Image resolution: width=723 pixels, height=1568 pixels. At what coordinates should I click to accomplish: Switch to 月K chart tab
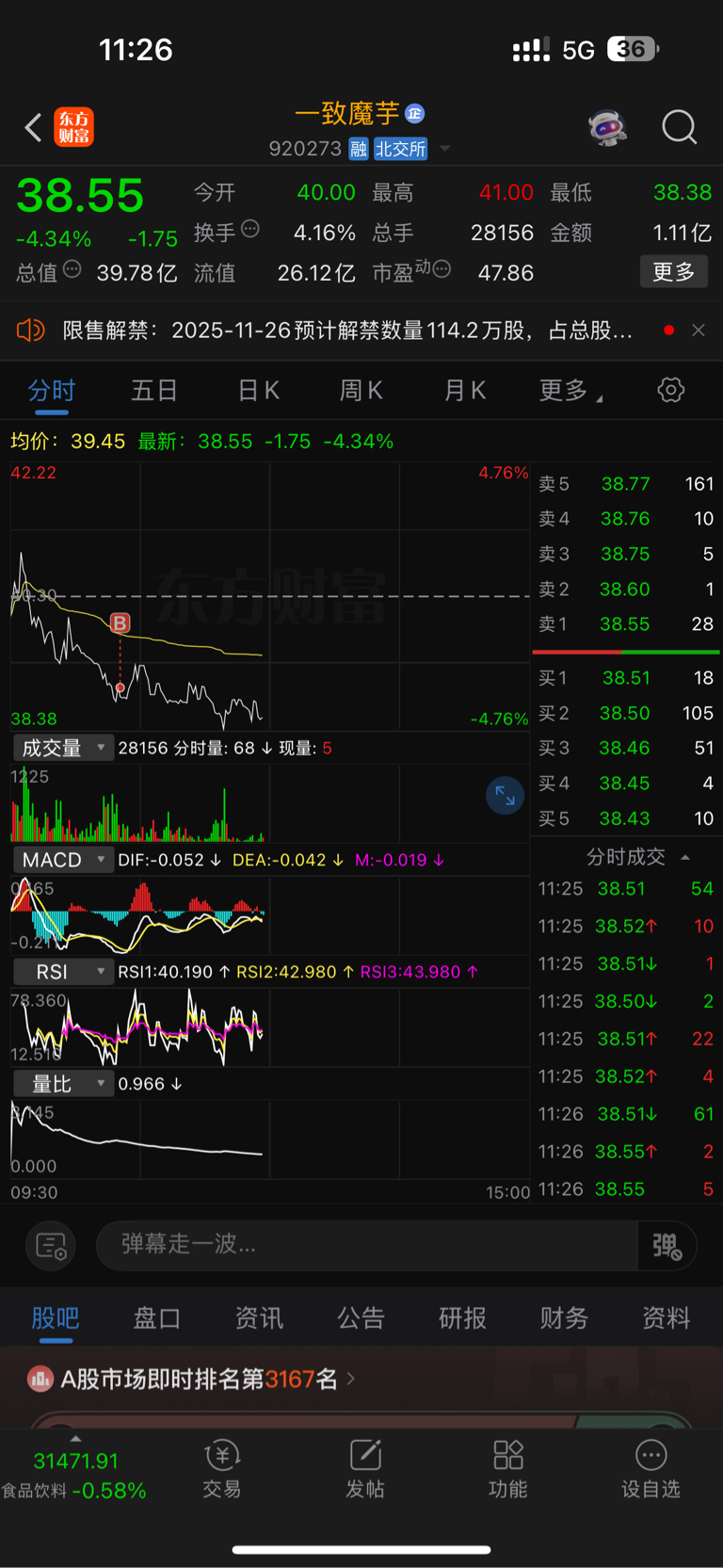coord(465,390)
